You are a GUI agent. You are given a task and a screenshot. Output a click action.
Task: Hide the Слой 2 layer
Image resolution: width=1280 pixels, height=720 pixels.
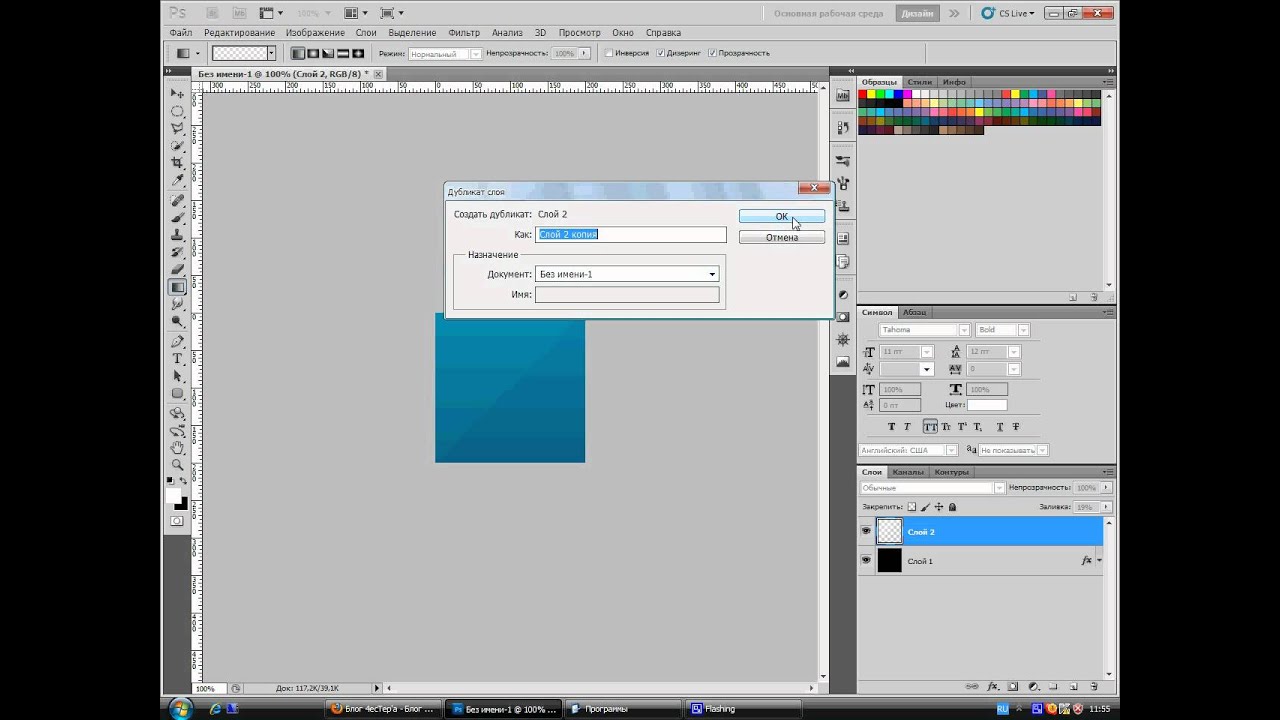pos(866,532)
